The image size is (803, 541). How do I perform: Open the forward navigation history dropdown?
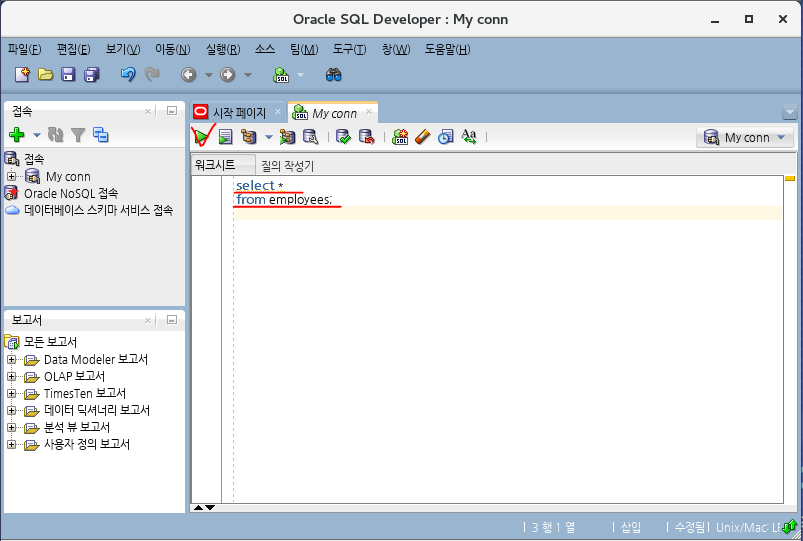click(248, 75)
